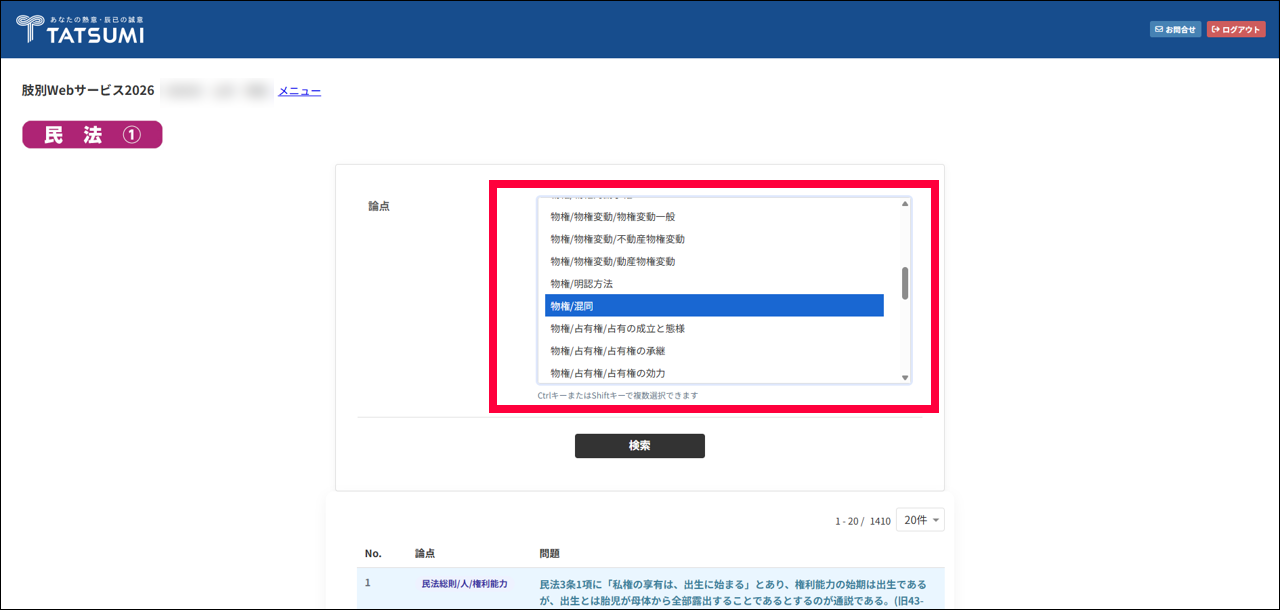Expand the 20件 per-page dropdown
The width and height of the screenshot is (1280, 610).
coord(920,520)
